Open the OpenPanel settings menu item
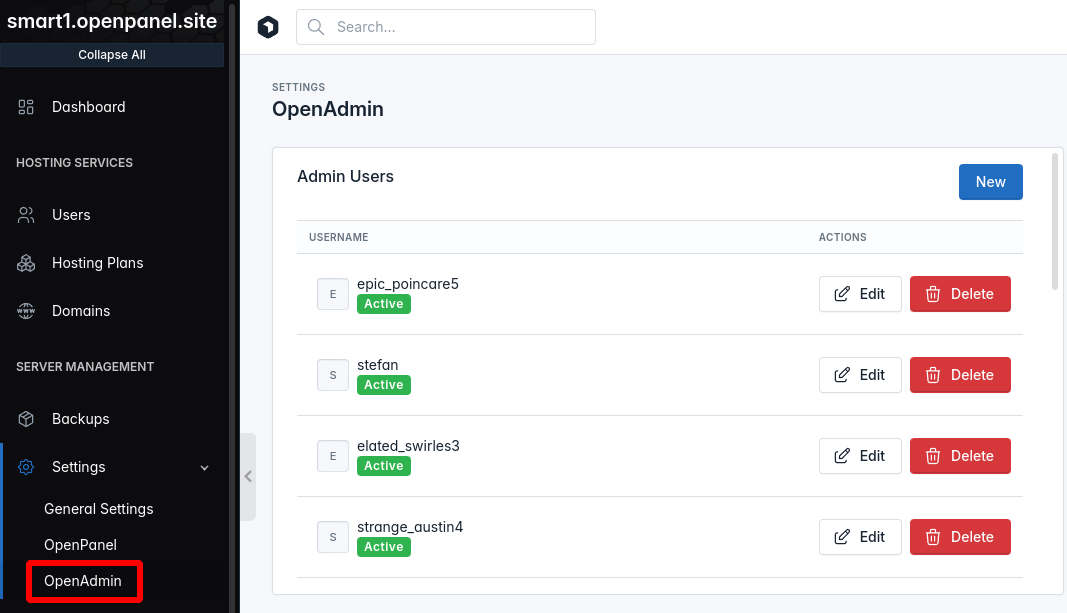 pyautogui.click(x=80, y=545)
